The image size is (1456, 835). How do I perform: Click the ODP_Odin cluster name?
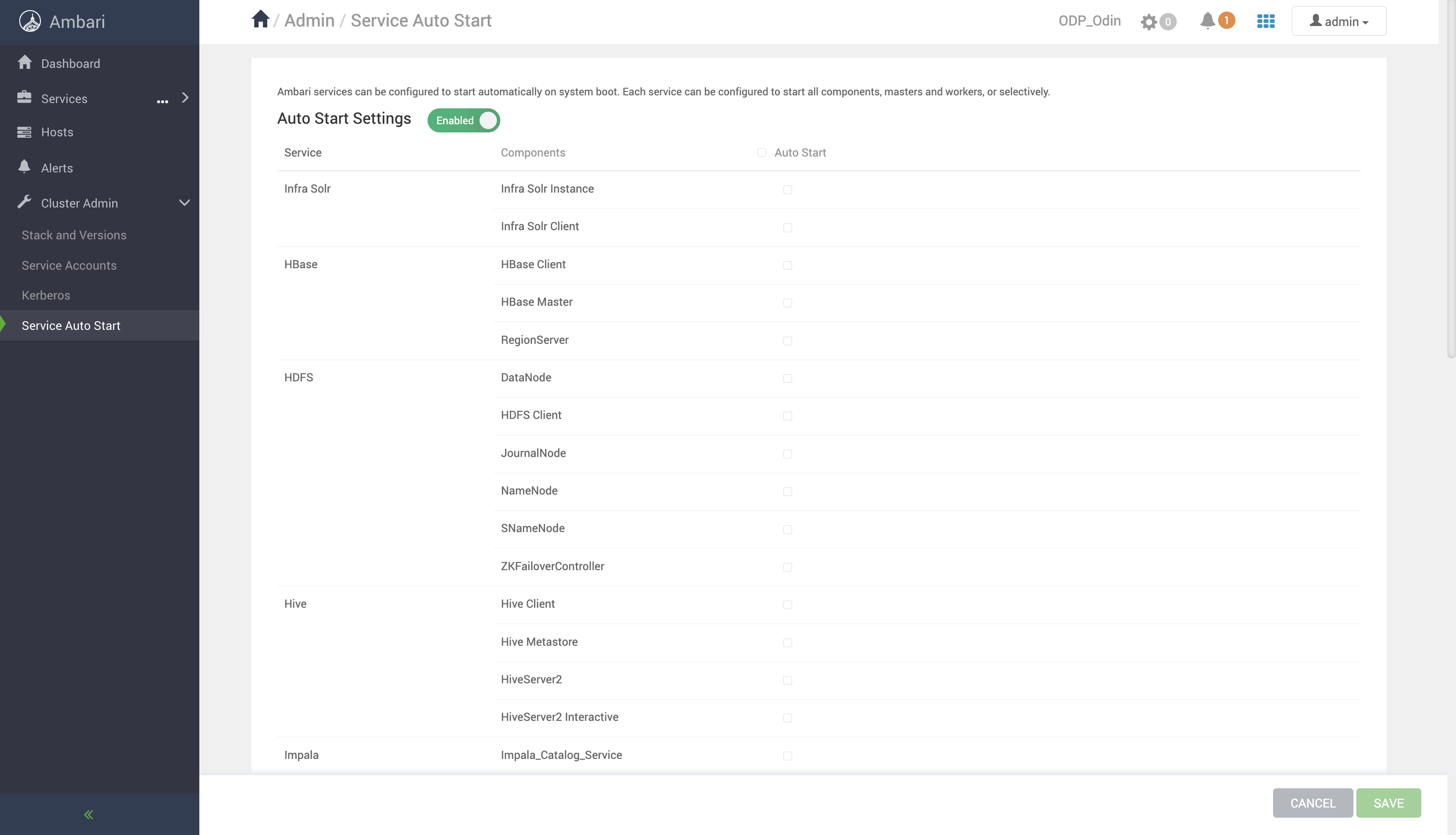1090,21
